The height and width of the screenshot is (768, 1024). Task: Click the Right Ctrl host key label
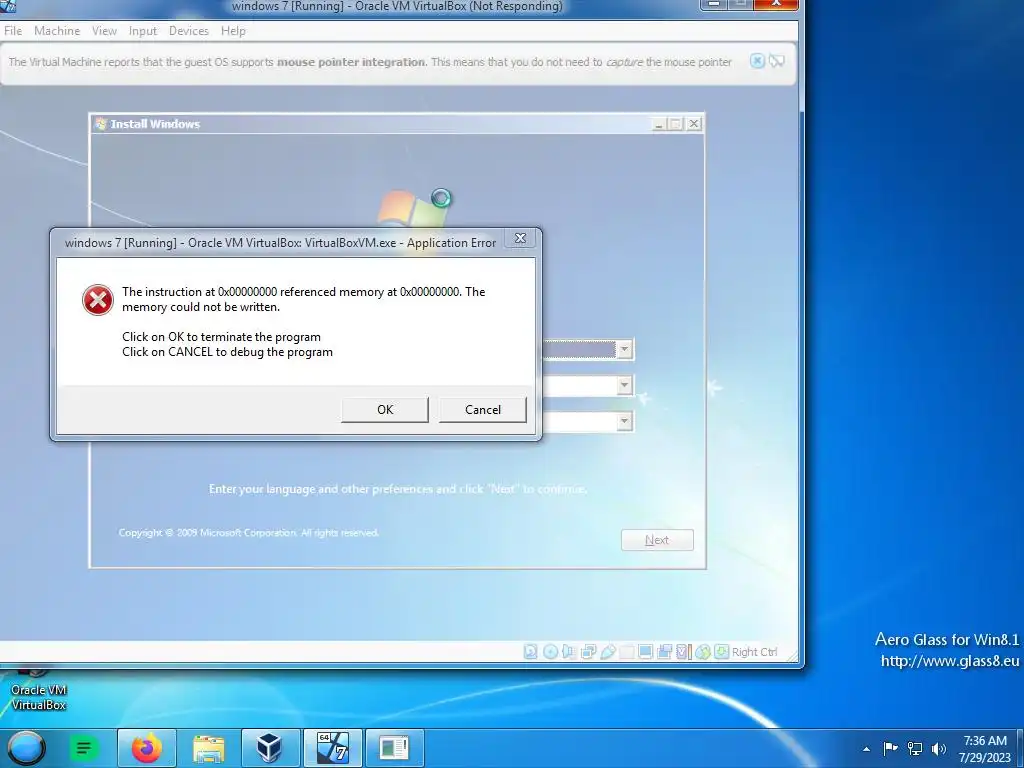754,652
